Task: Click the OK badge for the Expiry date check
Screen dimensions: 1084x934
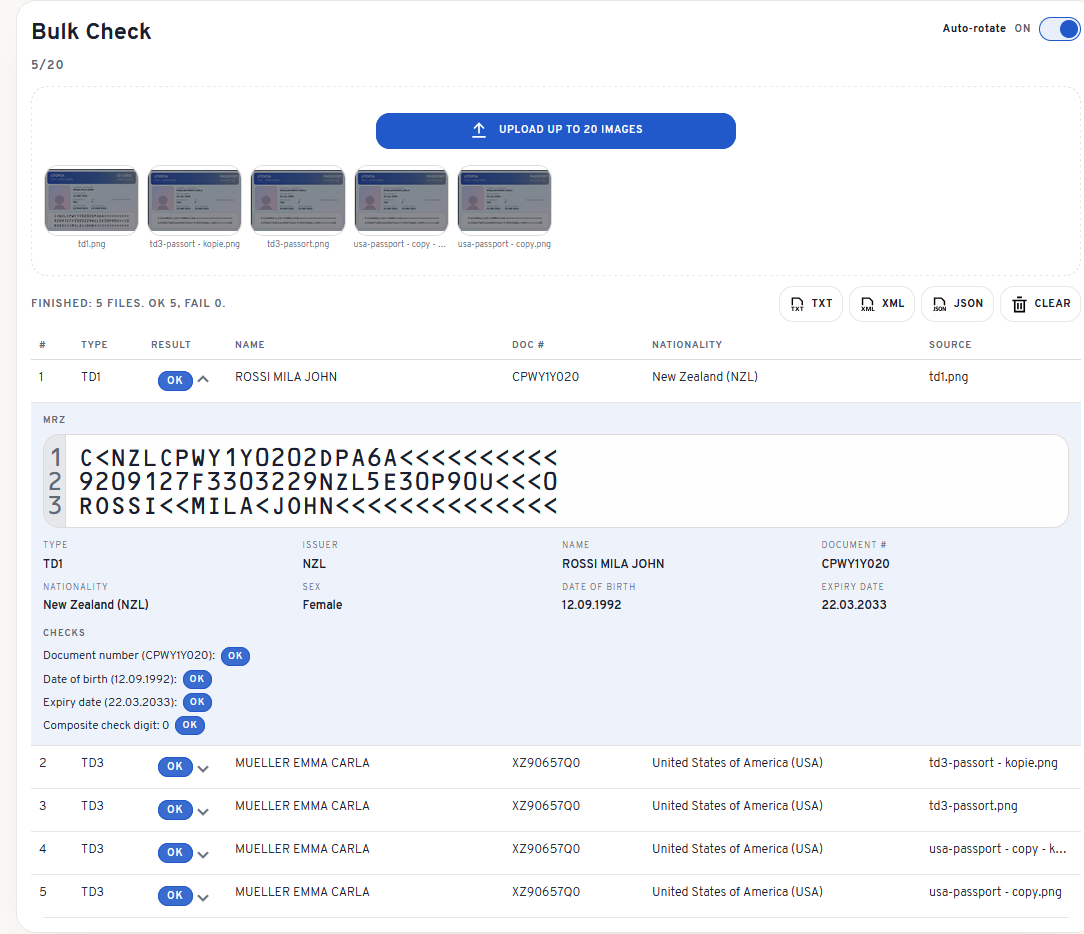Action: pos(197,702)
